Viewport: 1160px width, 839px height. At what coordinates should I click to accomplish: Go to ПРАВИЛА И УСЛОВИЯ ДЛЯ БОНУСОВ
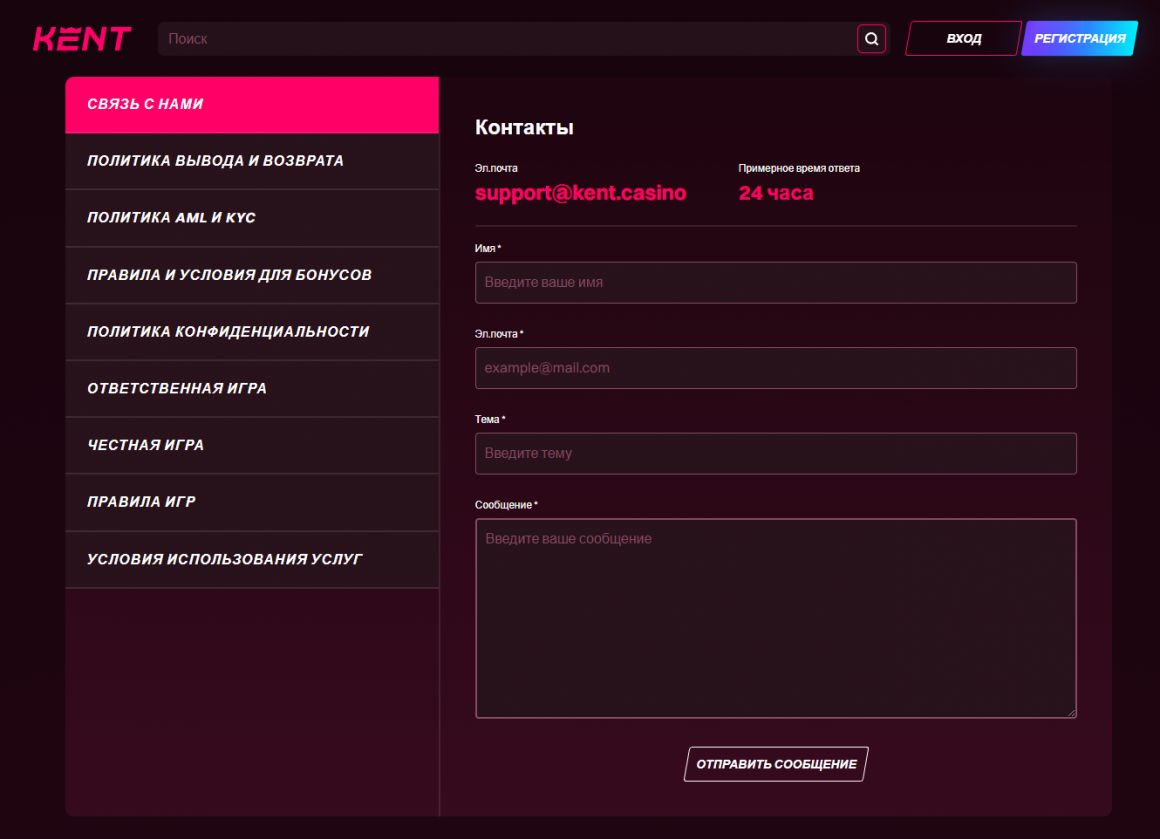(x=252, y=275)
